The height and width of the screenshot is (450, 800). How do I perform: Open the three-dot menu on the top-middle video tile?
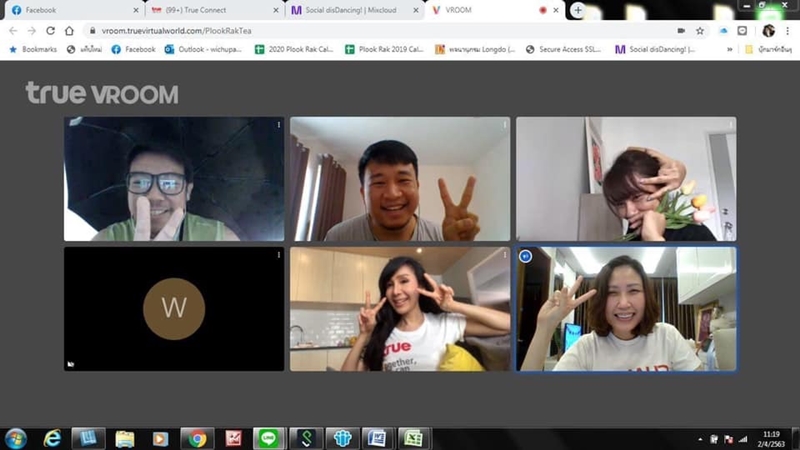point(504,125)
